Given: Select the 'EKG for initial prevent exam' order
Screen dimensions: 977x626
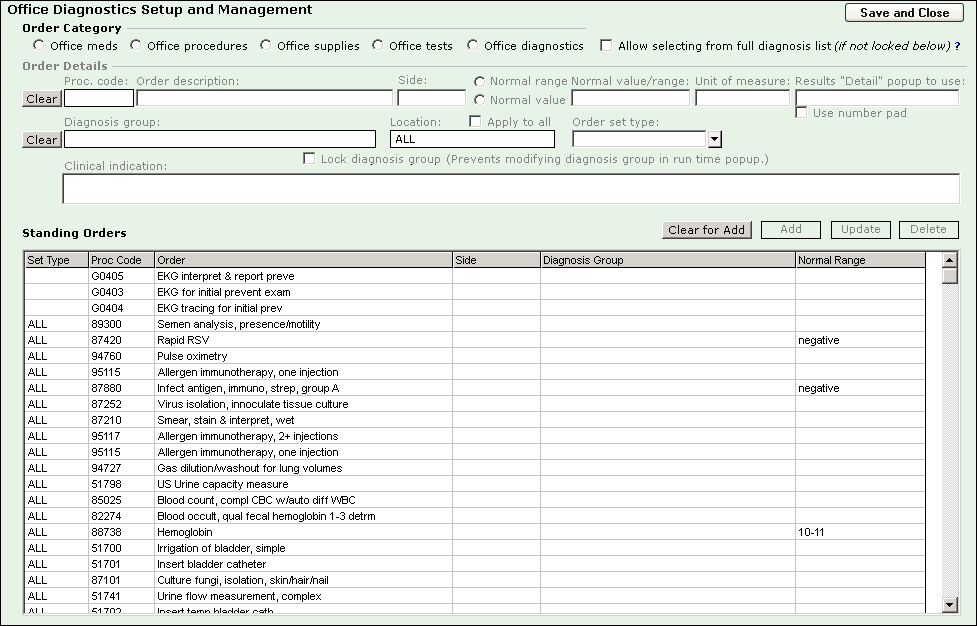Looking at the screenshot, I should pyautogui.click(x=475, y=292).
